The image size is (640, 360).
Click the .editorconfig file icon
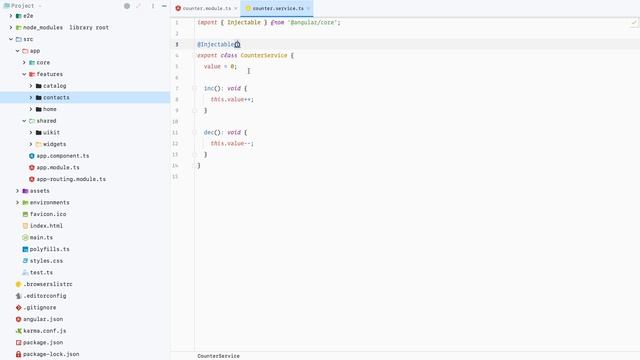tap(18, 296)
